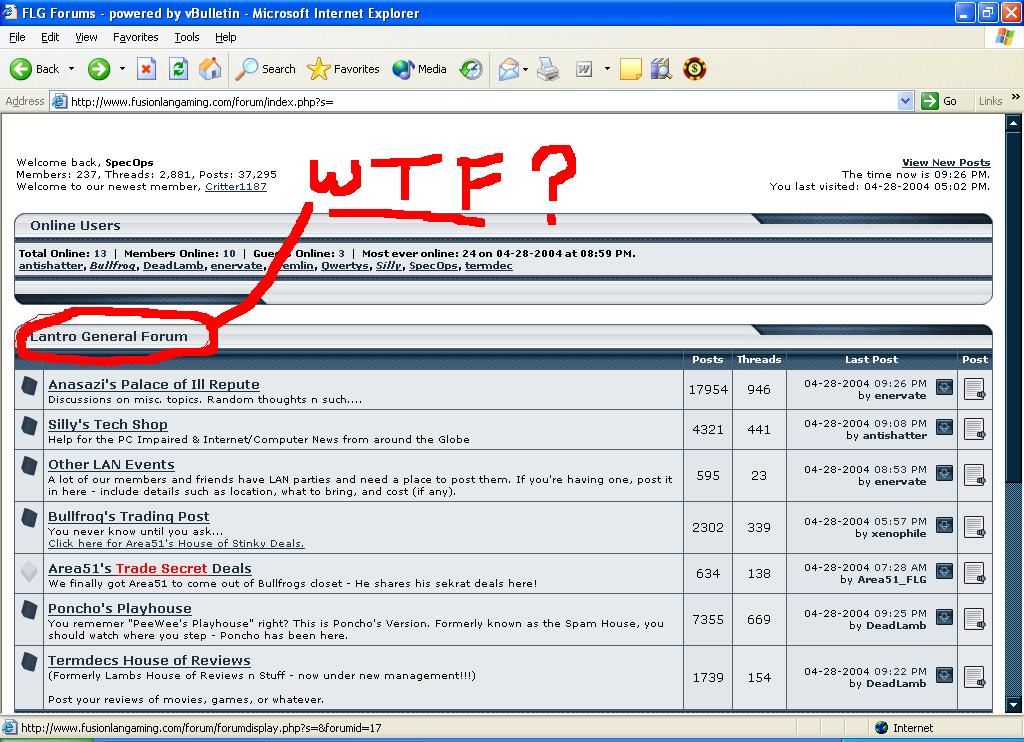This screenshot has height=742, width=1024.
Task: Open the Favorites star button
Action: [x=344, y=69]
